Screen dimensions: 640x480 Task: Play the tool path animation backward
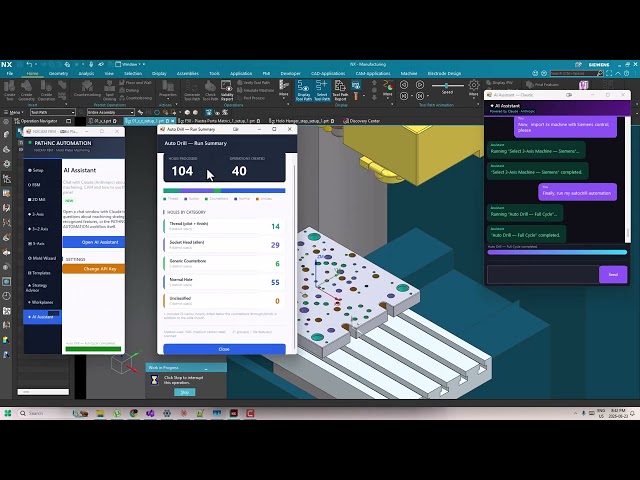404,84
